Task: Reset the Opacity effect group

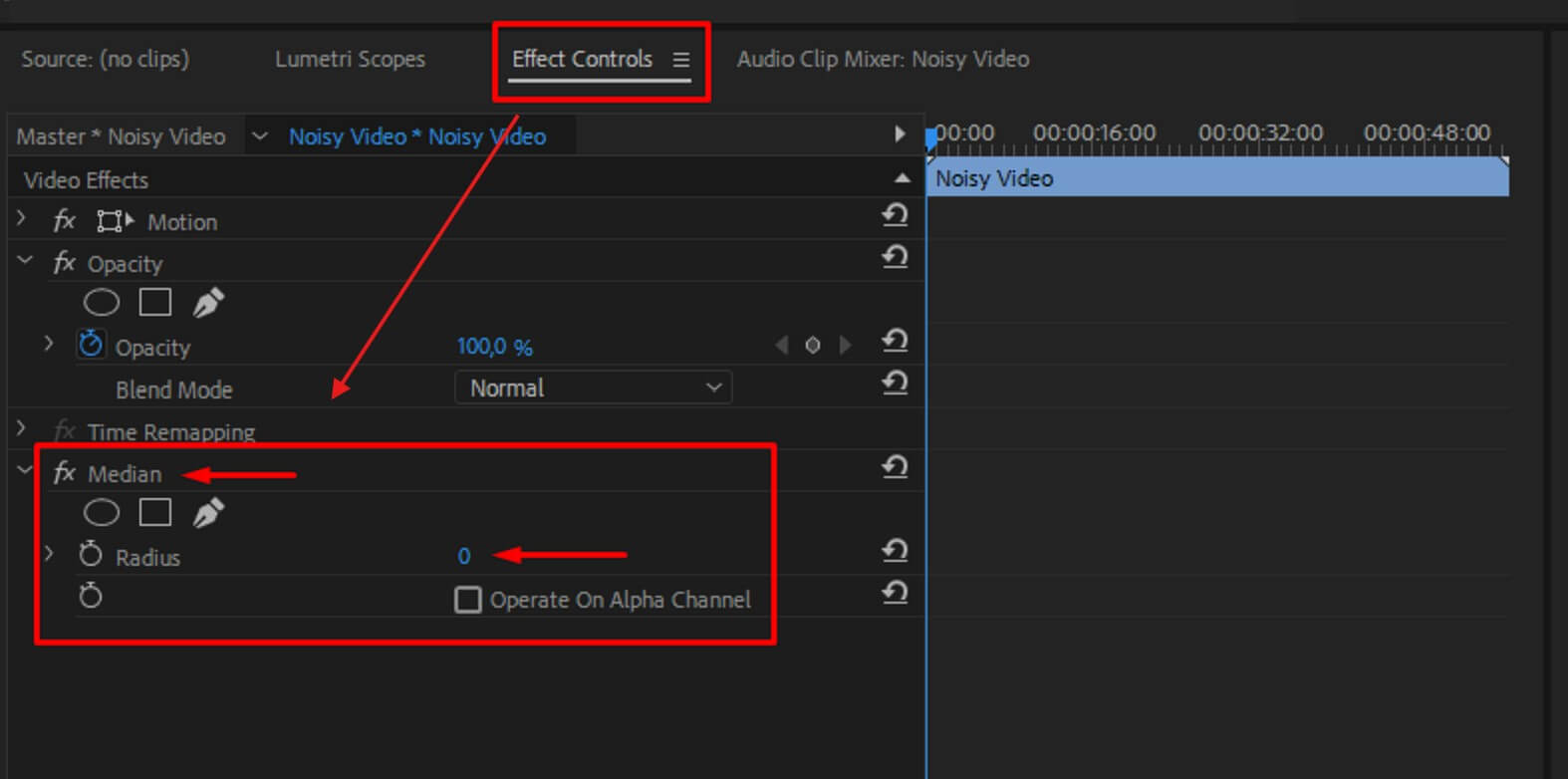Action: [895, 256]
